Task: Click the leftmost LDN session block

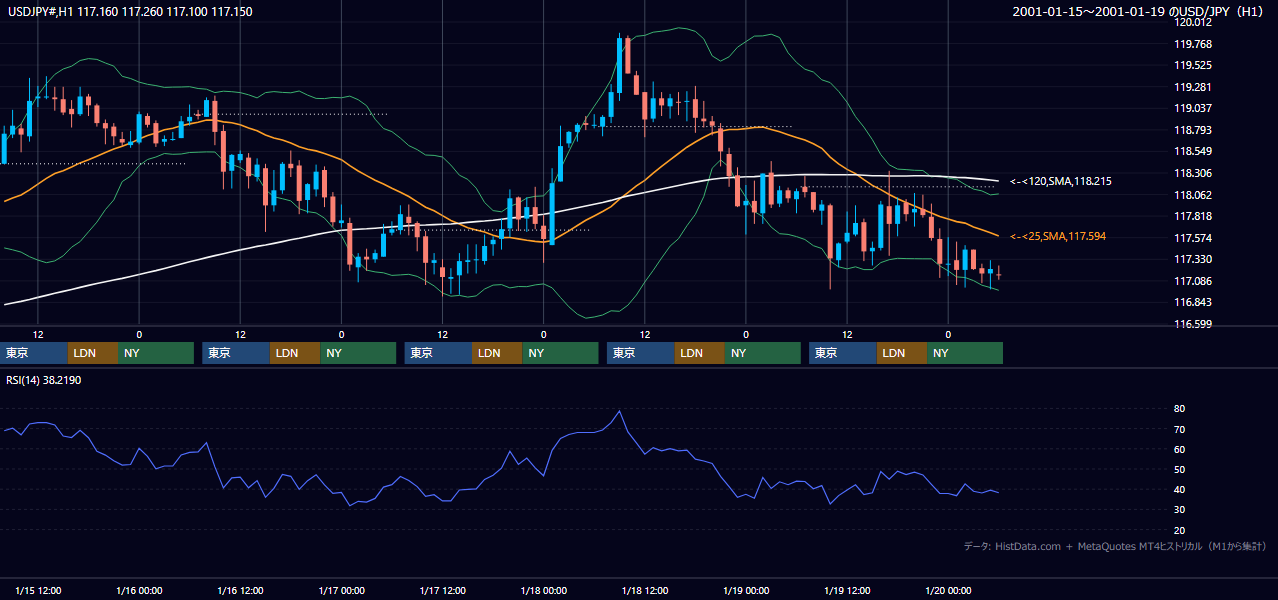Action: coord(93,353)
